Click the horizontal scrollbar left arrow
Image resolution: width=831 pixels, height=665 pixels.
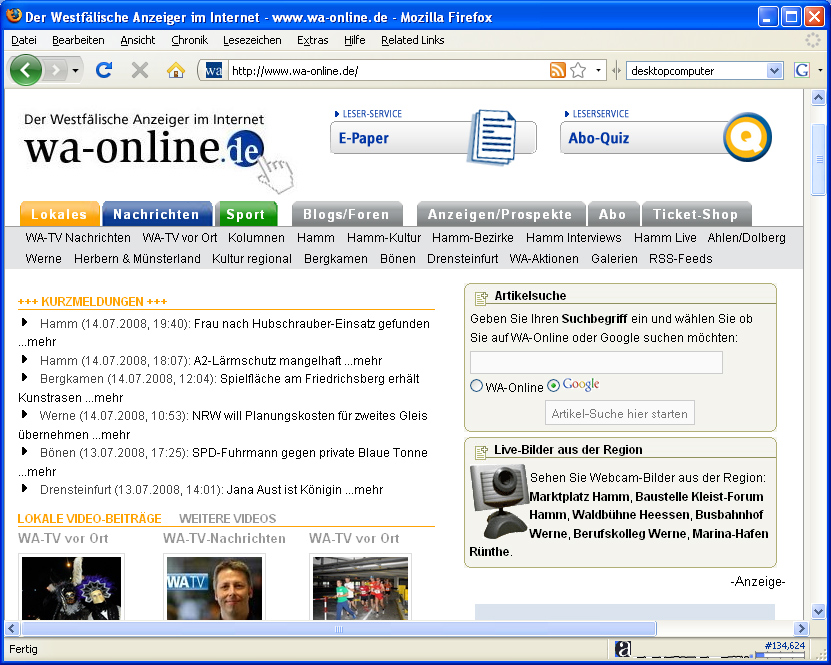[12, 629]
